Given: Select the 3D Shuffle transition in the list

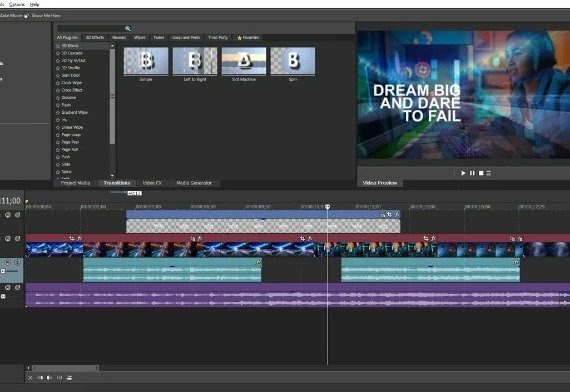Looking at the screenshot, I should 71,68.
